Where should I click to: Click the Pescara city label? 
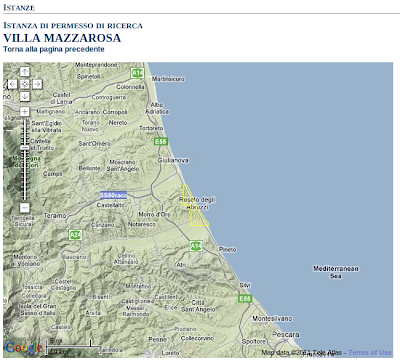286,334
